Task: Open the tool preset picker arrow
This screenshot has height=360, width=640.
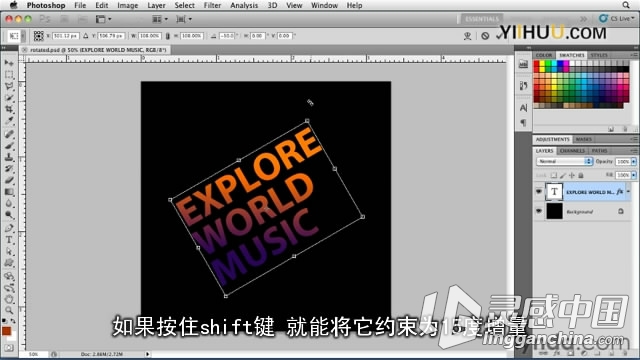Action: 24,36
